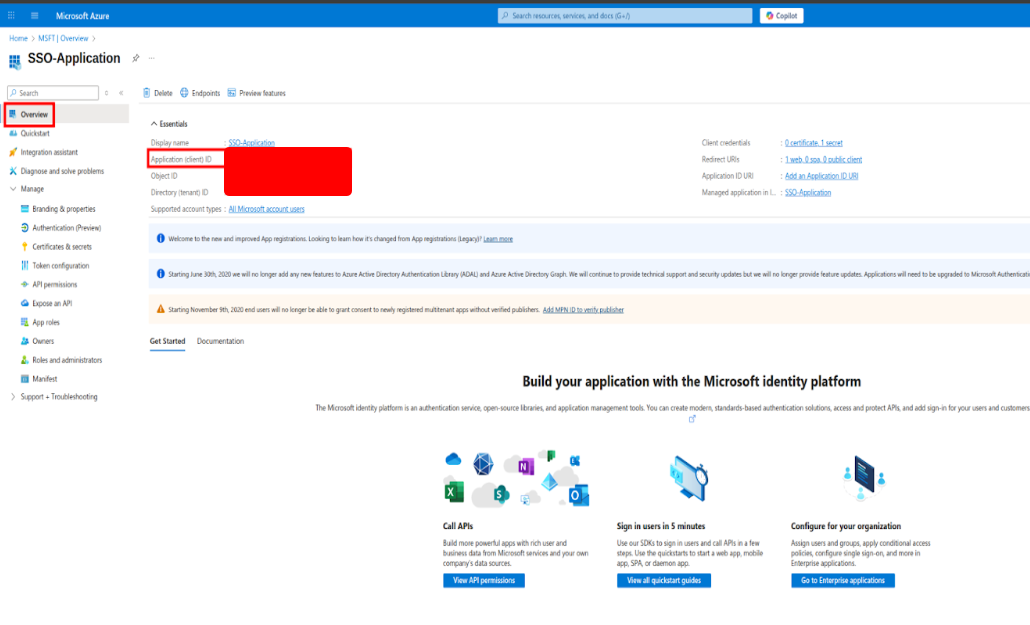This screenshot has width=1030, height=625.
Task: Click Object ID label
Action: tap(164, 176)
